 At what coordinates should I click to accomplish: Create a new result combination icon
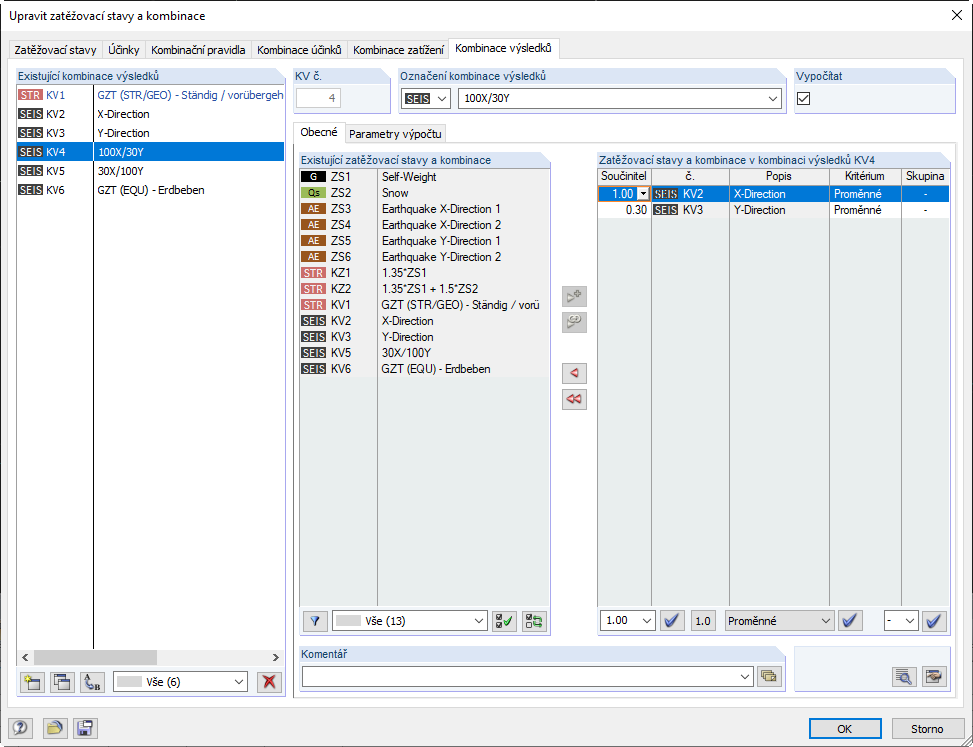point(32,682)
